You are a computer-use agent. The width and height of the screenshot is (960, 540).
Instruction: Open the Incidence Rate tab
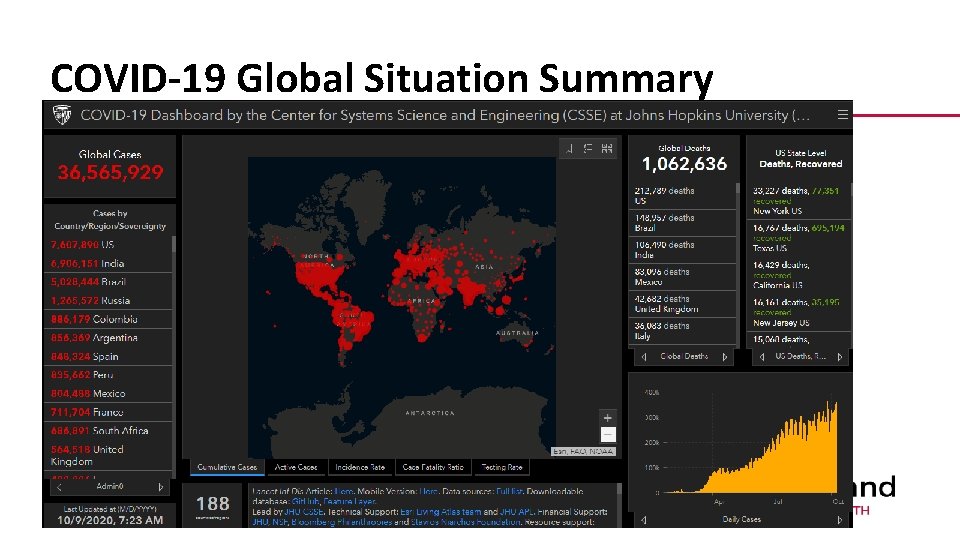(x=360, y=467)
